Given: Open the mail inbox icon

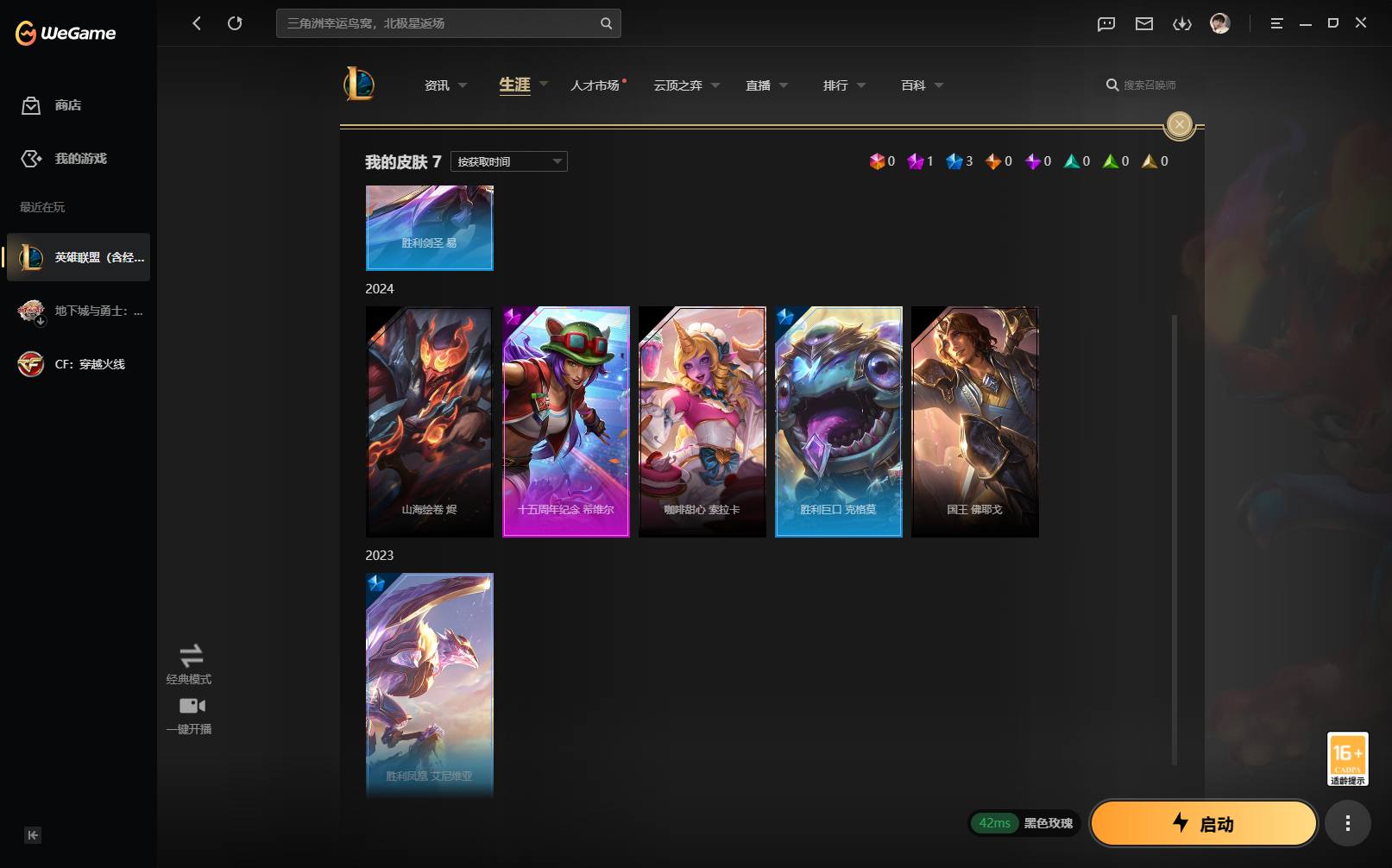Looking at the screenshot, I should [1144, 24].
